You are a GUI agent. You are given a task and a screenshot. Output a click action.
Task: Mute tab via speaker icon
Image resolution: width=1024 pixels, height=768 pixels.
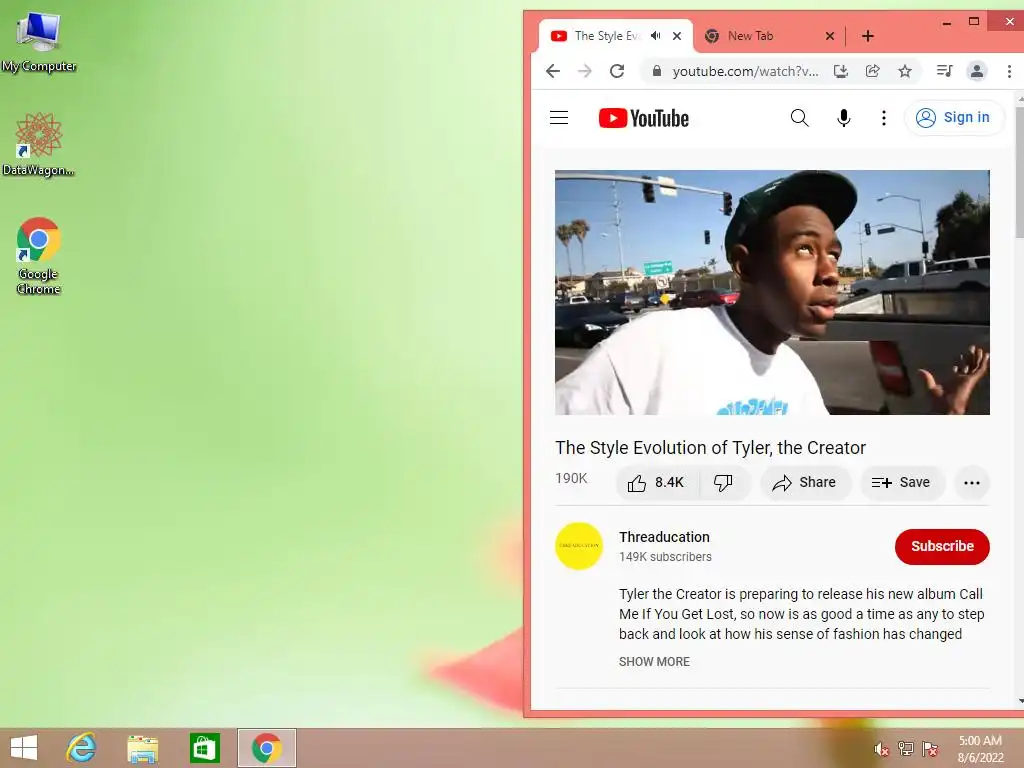pyautogui.click(x=656, y=36)
